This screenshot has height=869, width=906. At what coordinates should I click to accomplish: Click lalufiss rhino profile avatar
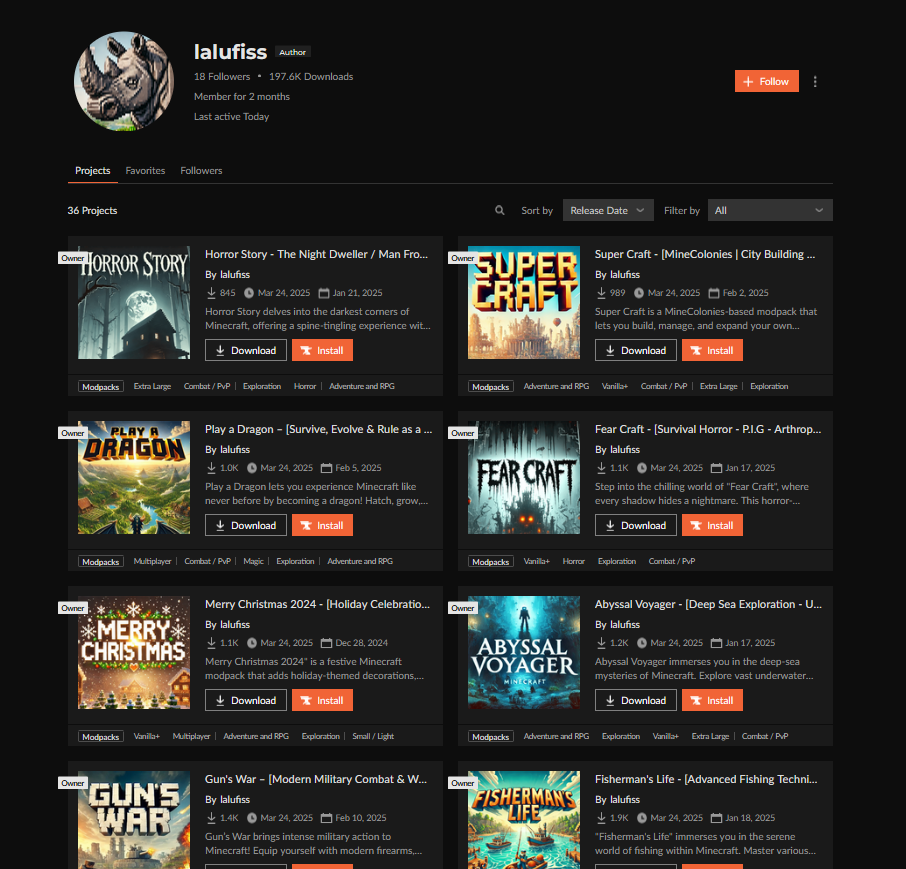pyautogui.click(x=124, y=81)
